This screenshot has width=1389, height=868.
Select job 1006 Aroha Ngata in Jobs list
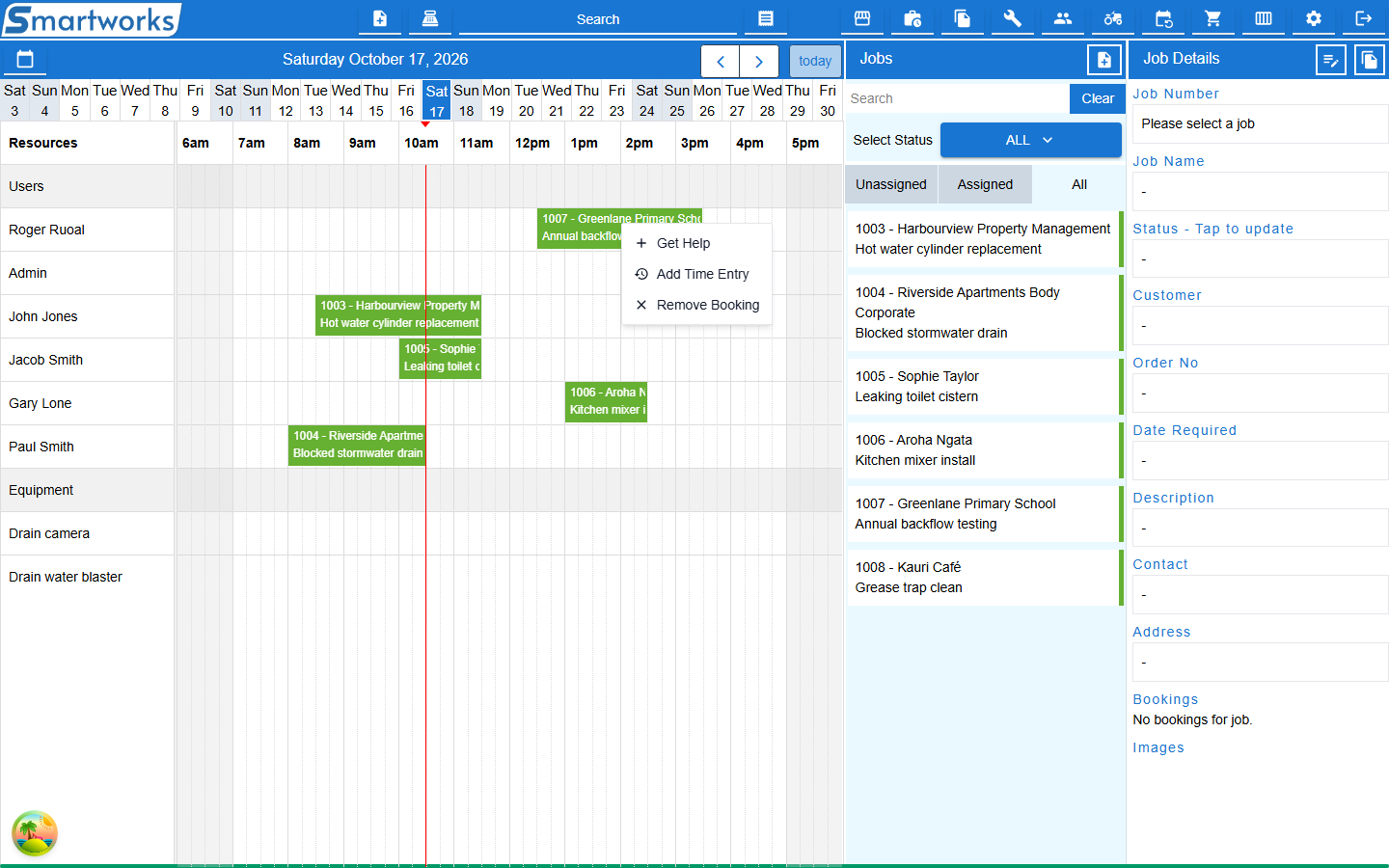click(x=984, y=450)
